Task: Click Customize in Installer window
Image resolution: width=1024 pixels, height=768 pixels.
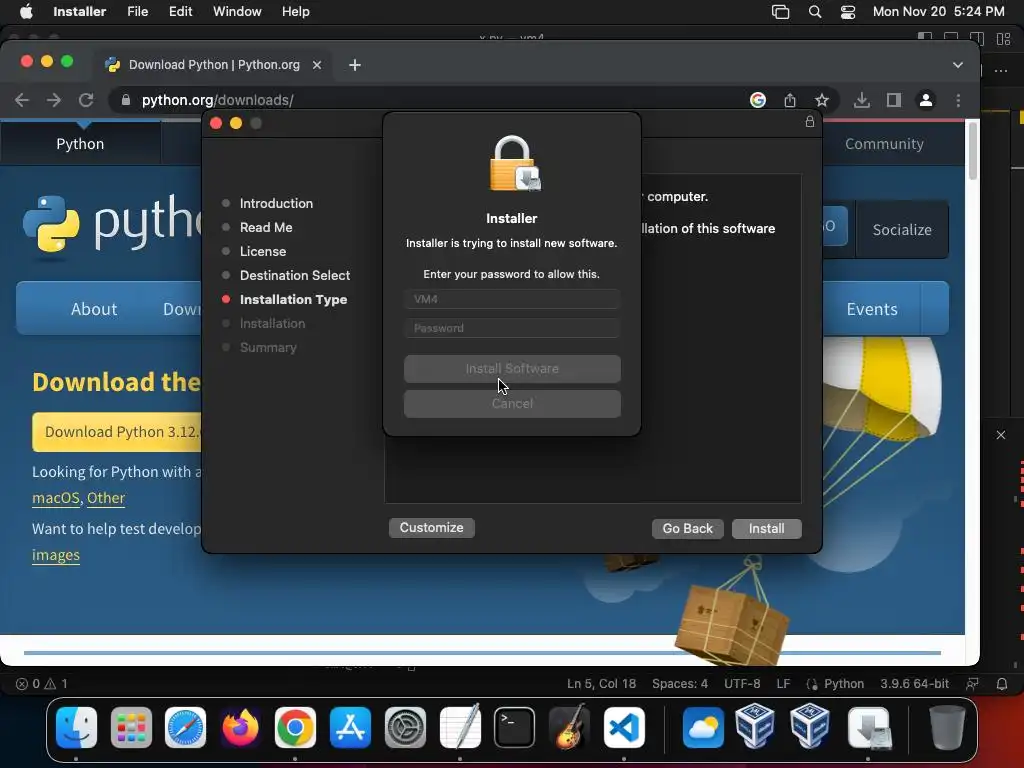Action: (x=432, y=528)
